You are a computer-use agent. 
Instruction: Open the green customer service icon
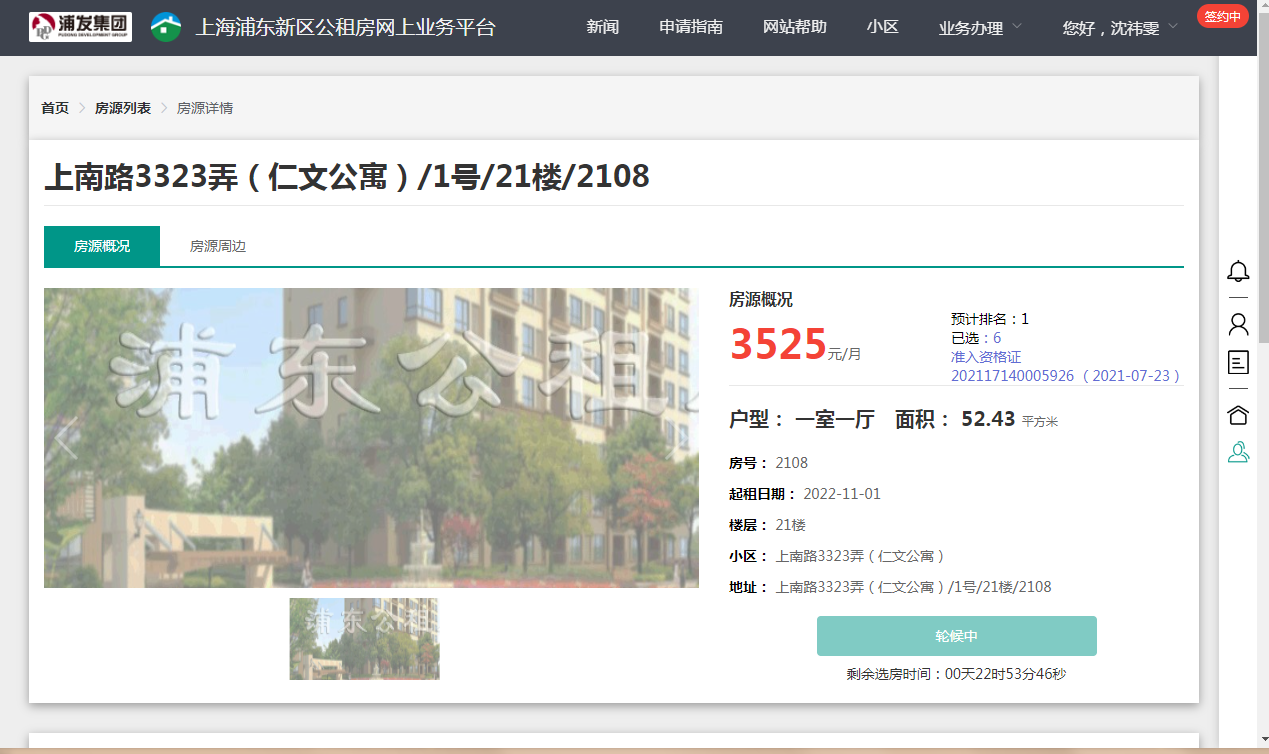(x=1238, y=452)
